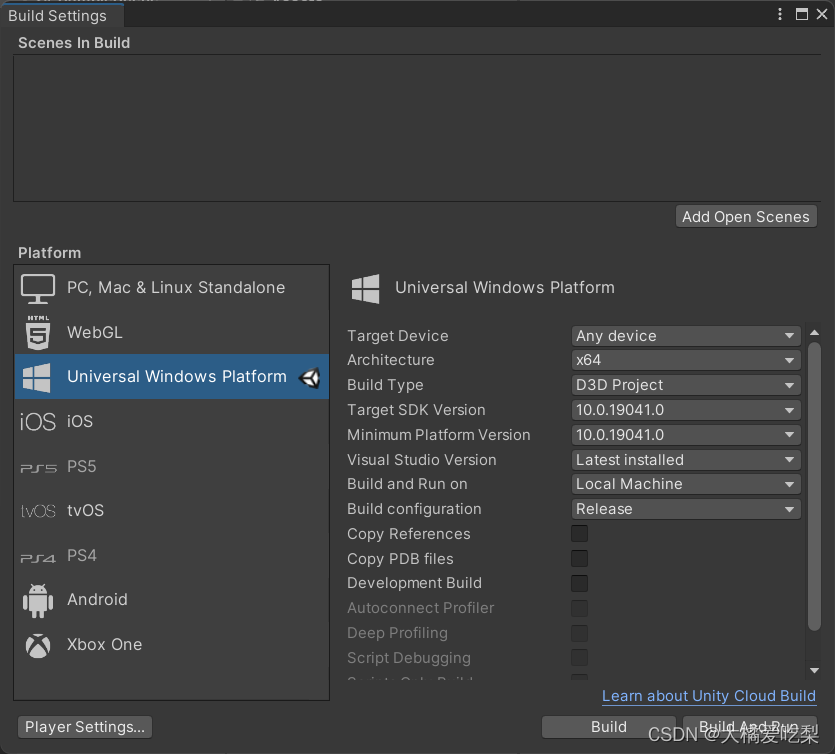Click the Build And Run button
Screen dimensions: 835x754
749,727
